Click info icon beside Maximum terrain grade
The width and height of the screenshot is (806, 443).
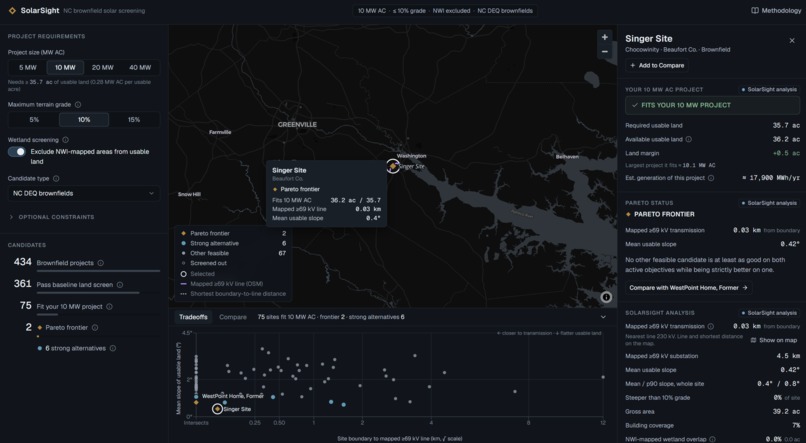(x=78, y=104)
